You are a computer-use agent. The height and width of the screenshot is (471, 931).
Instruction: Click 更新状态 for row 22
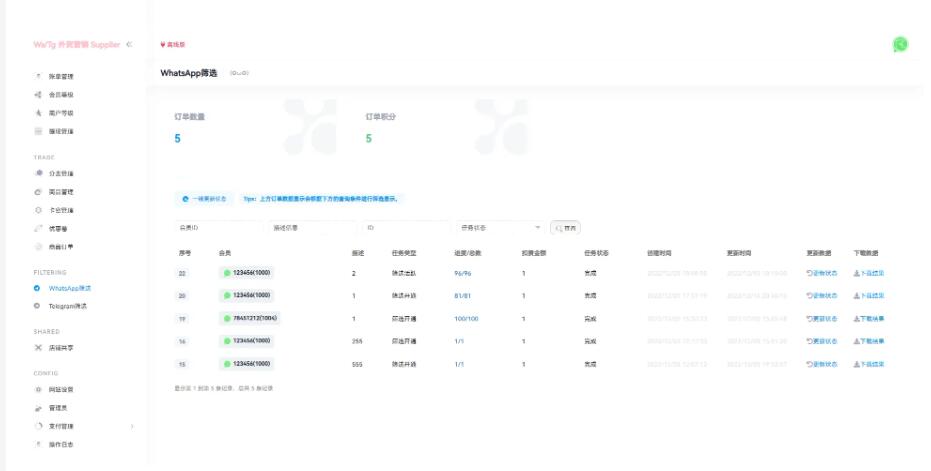coord(822,274)
